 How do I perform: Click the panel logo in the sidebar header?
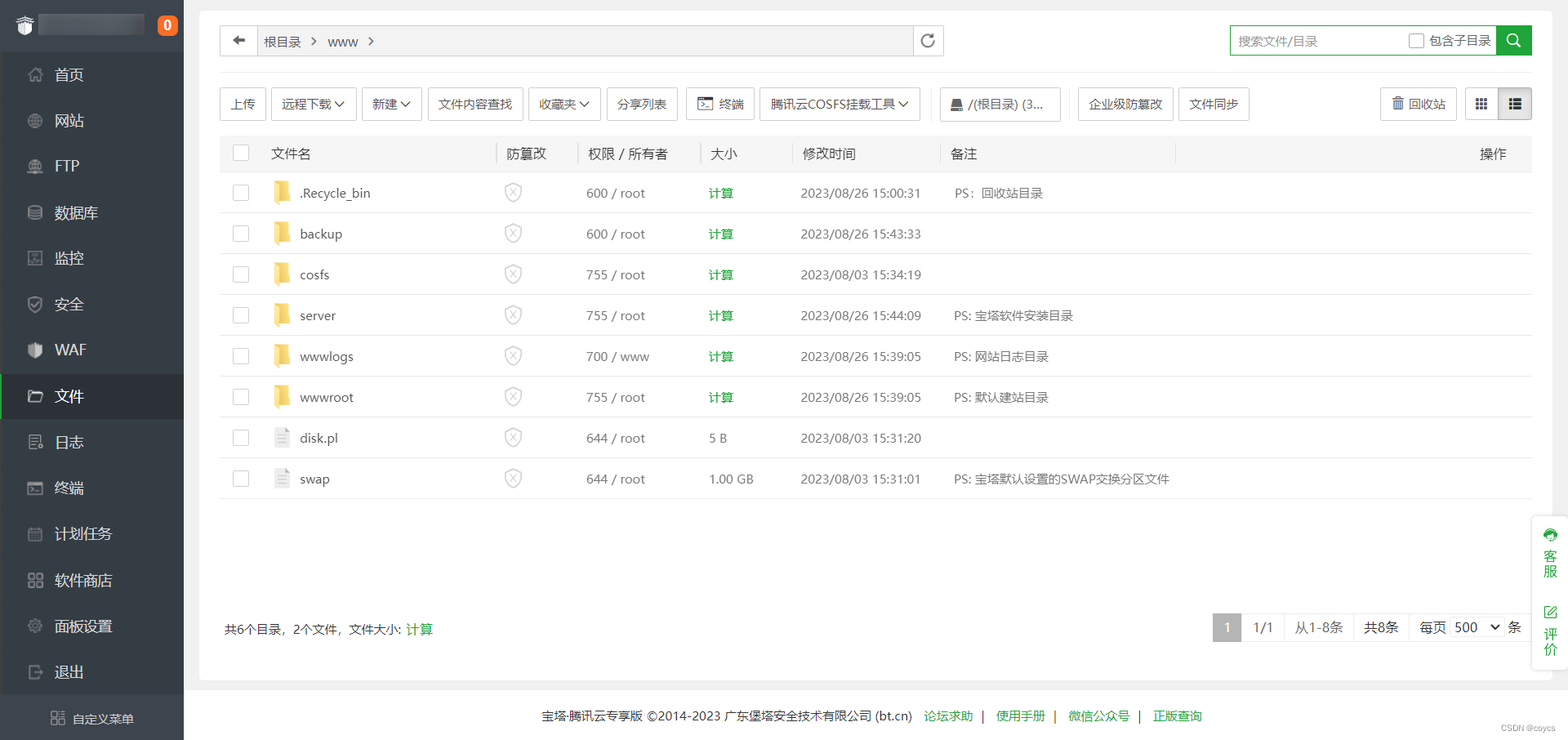pyautogui.click(x=25, y=25)
